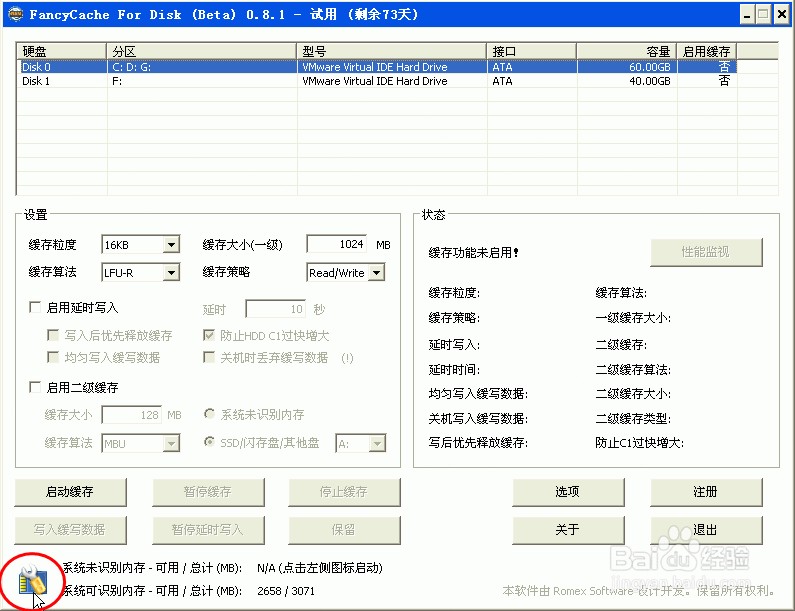Click the level-2 缓存大小 128 field

click(x=132, y=415)
